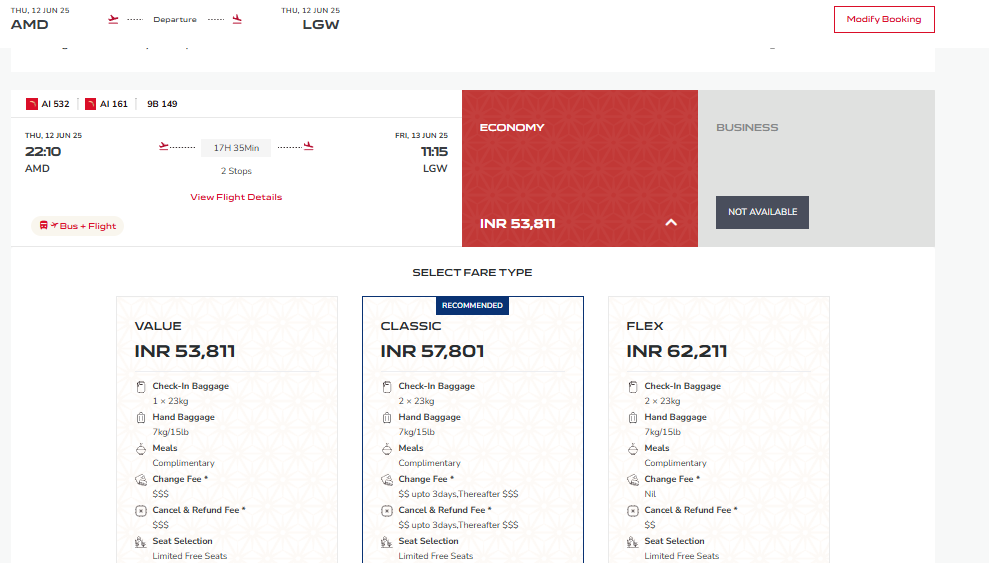Image resolution: width=989 pixels, height=563 pixels.
Task: Click the header landing plane icon
Action: 237,20
